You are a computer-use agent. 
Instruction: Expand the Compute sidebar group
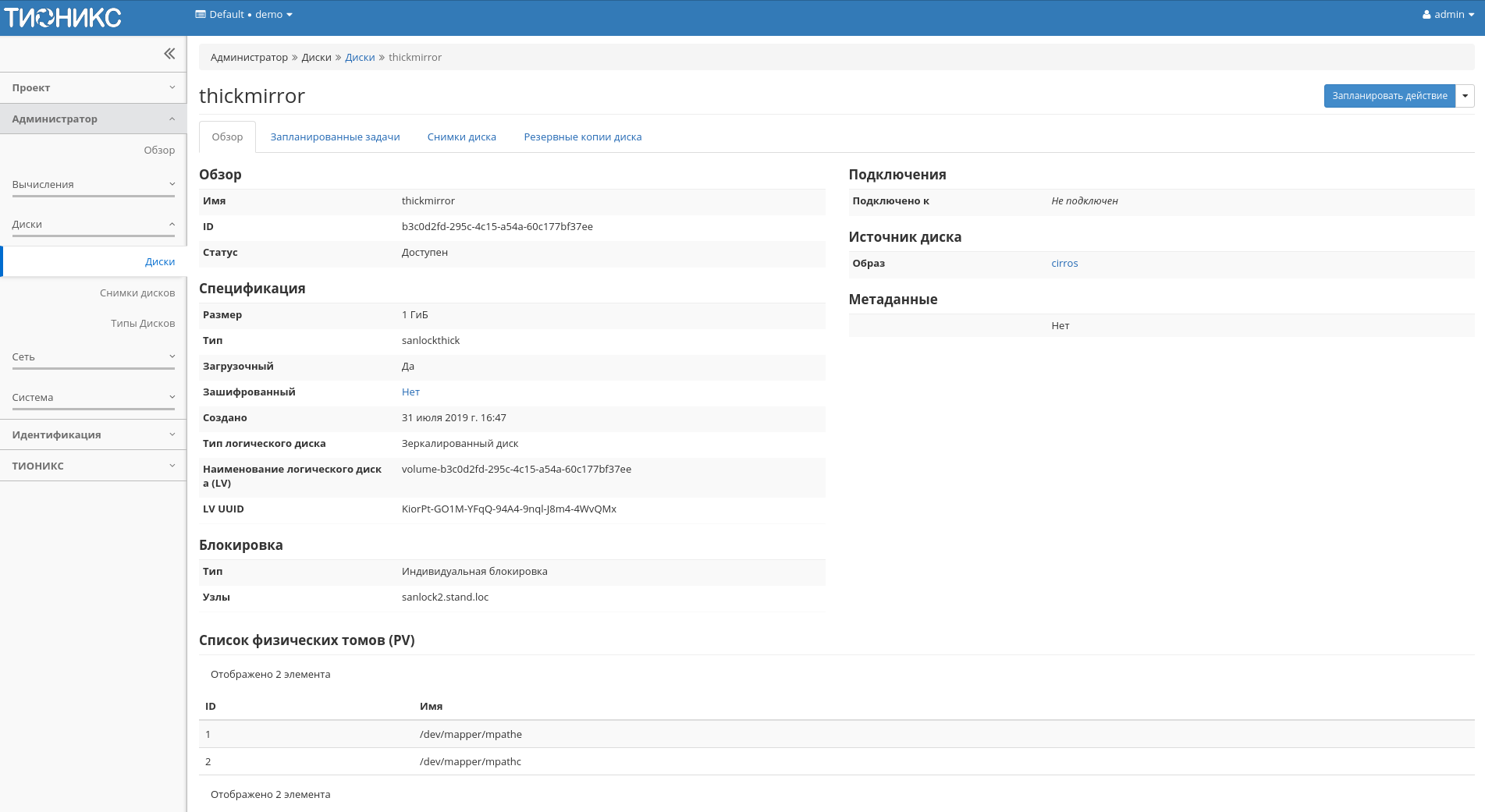[93, 185]
